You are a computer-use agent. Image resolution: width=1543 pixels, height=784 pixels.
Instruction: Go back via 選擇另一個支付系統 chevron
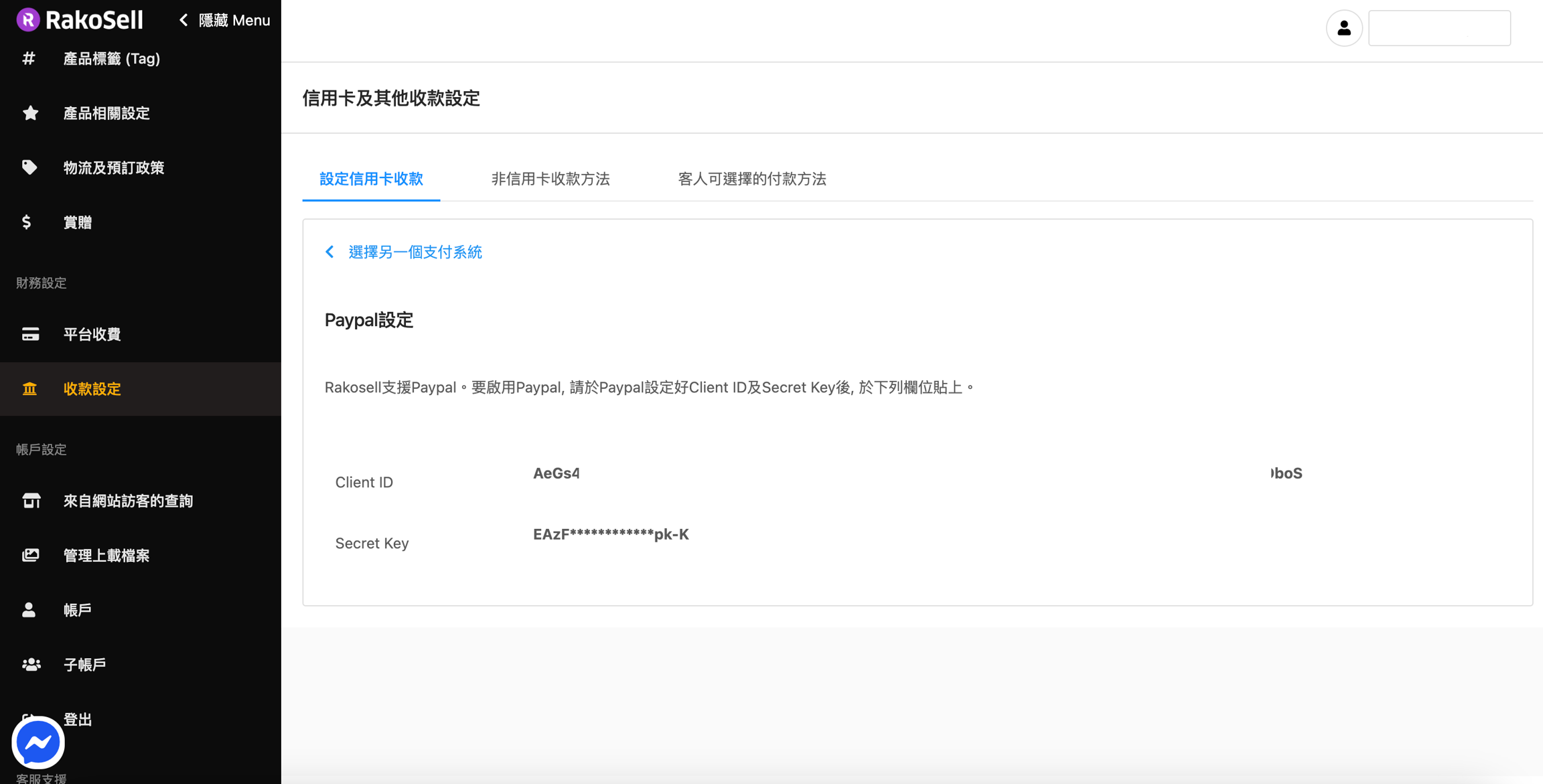tap(329, 252)
